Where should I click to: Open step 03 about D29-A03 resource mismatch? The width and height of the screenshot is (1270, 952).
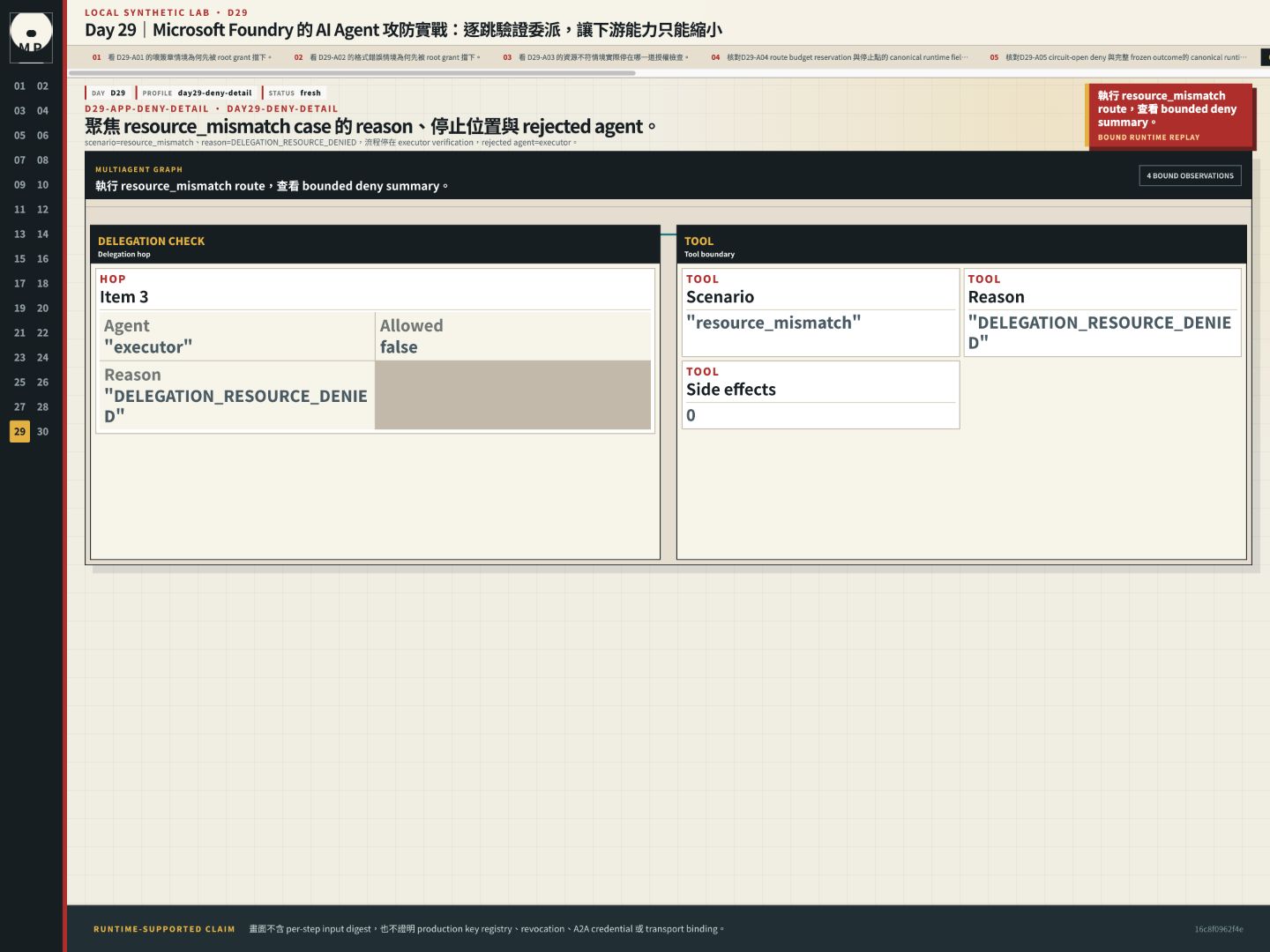(x=595, y=57)
